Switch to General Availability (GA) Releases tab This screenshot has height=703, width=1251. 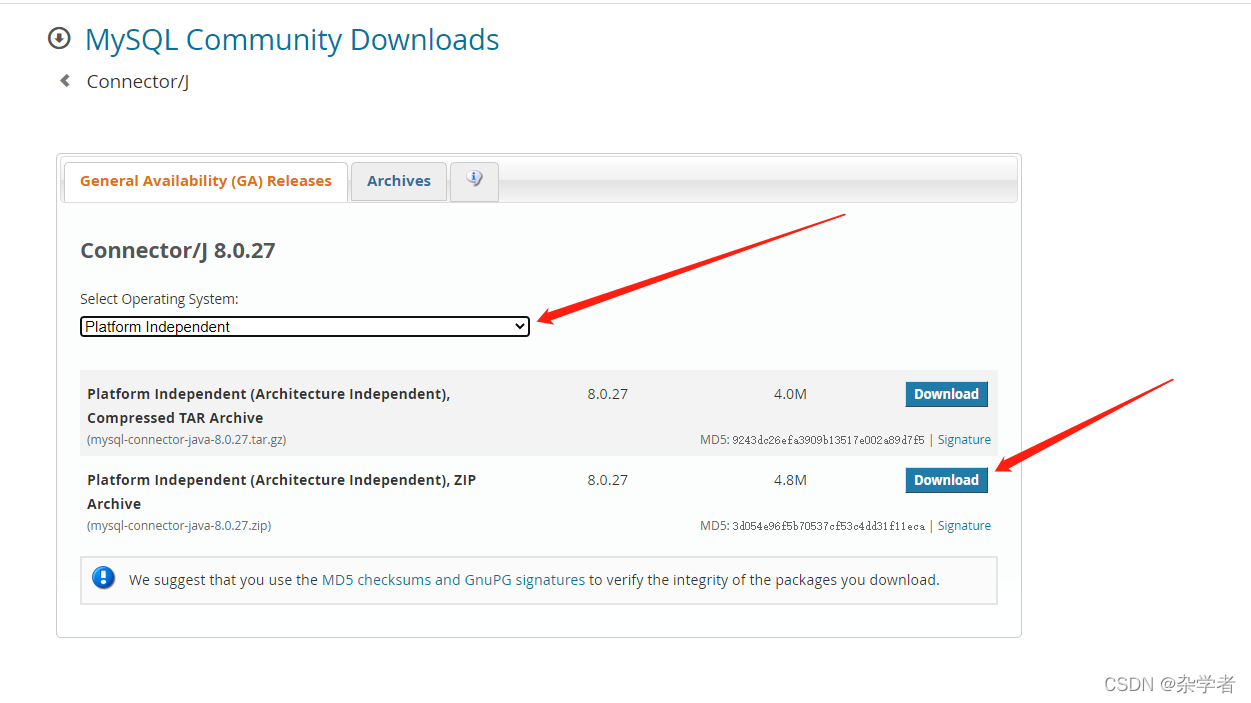click(206, 182)
